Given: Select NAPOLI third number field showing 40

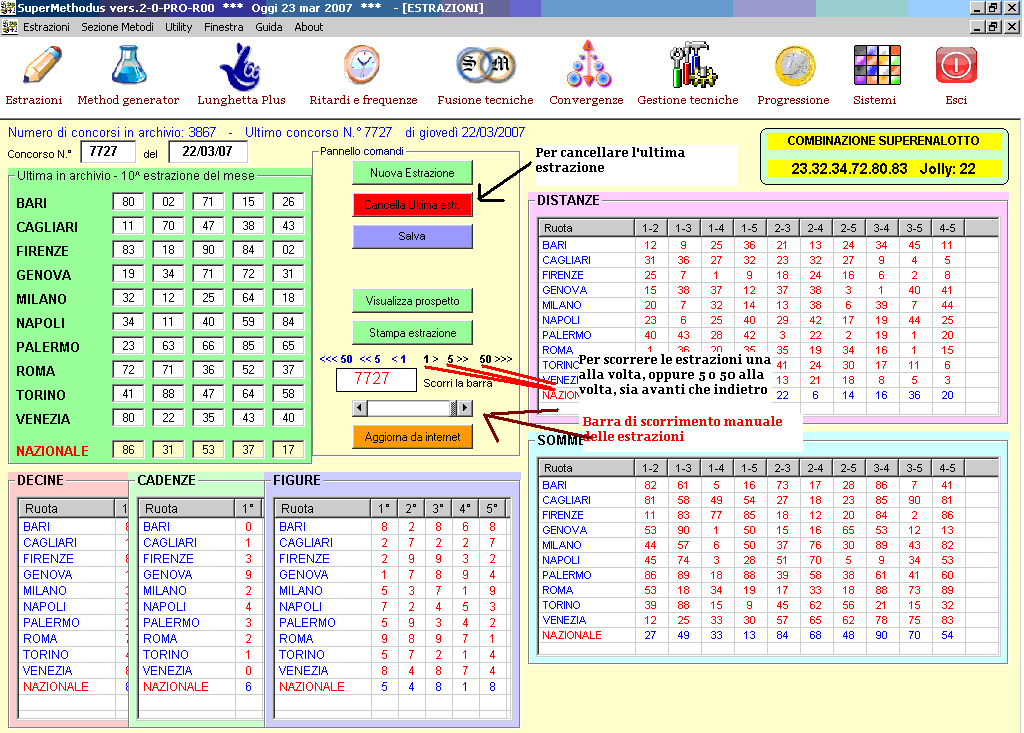Looking at the screenshot, I should click(x=208, y=322).
